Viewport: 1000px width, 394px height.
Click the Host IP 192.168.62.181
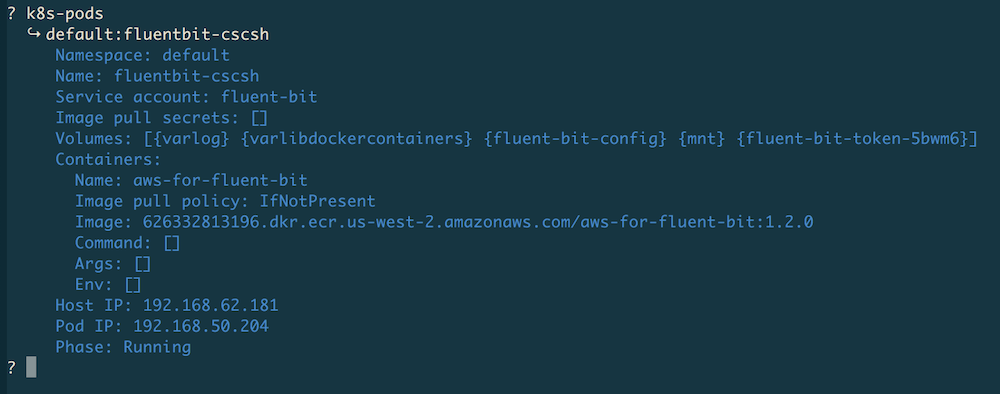pos(210,305)
